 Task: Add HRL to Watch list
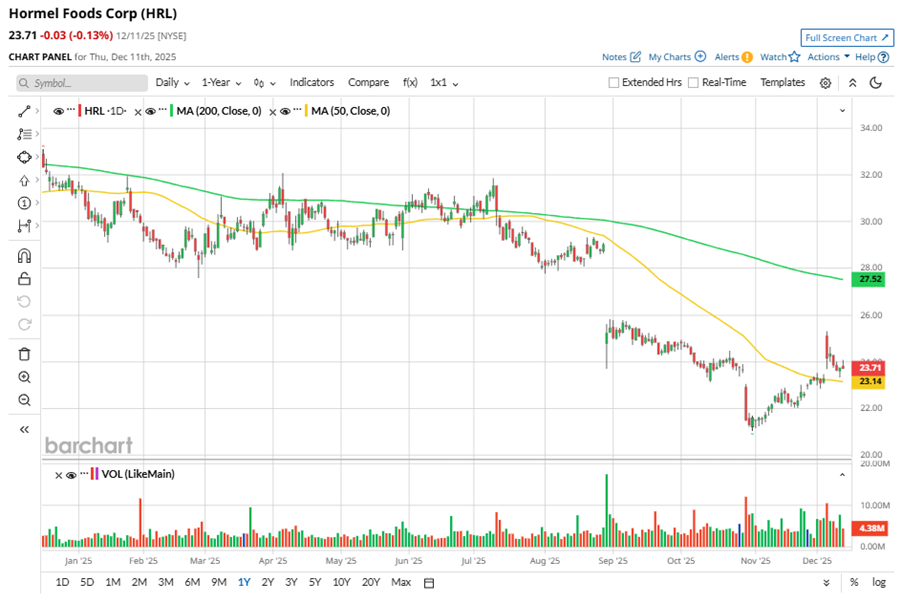(780, 56)
